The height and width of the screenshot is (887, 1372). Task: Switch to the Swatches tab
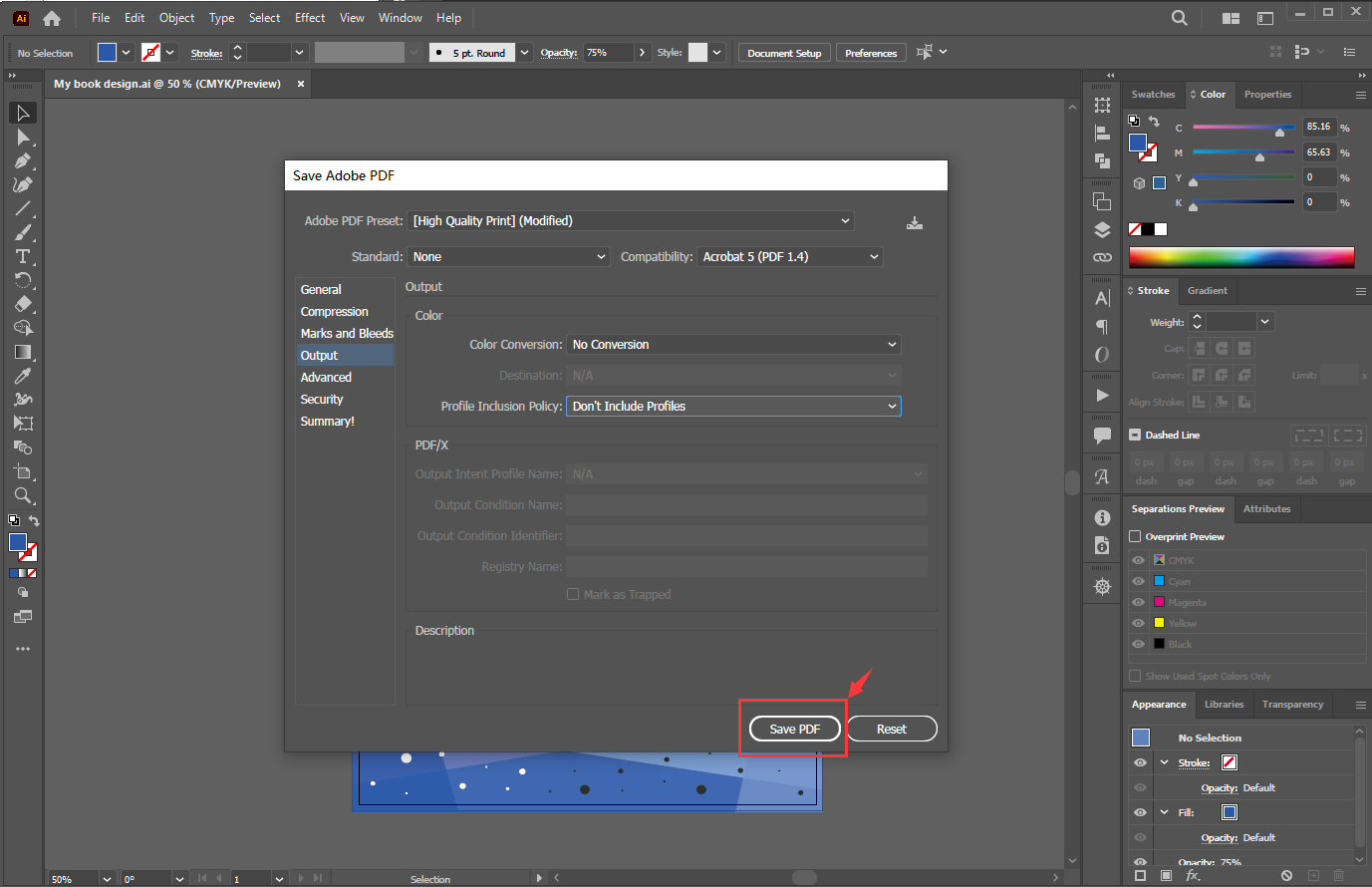1153,95
